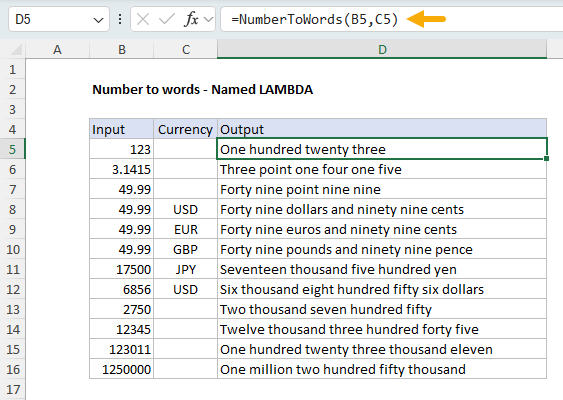The width and height of the screenshot is (563, 400).
Task: Click the 'Input' header cell
Action: click(x=122, y=129)
